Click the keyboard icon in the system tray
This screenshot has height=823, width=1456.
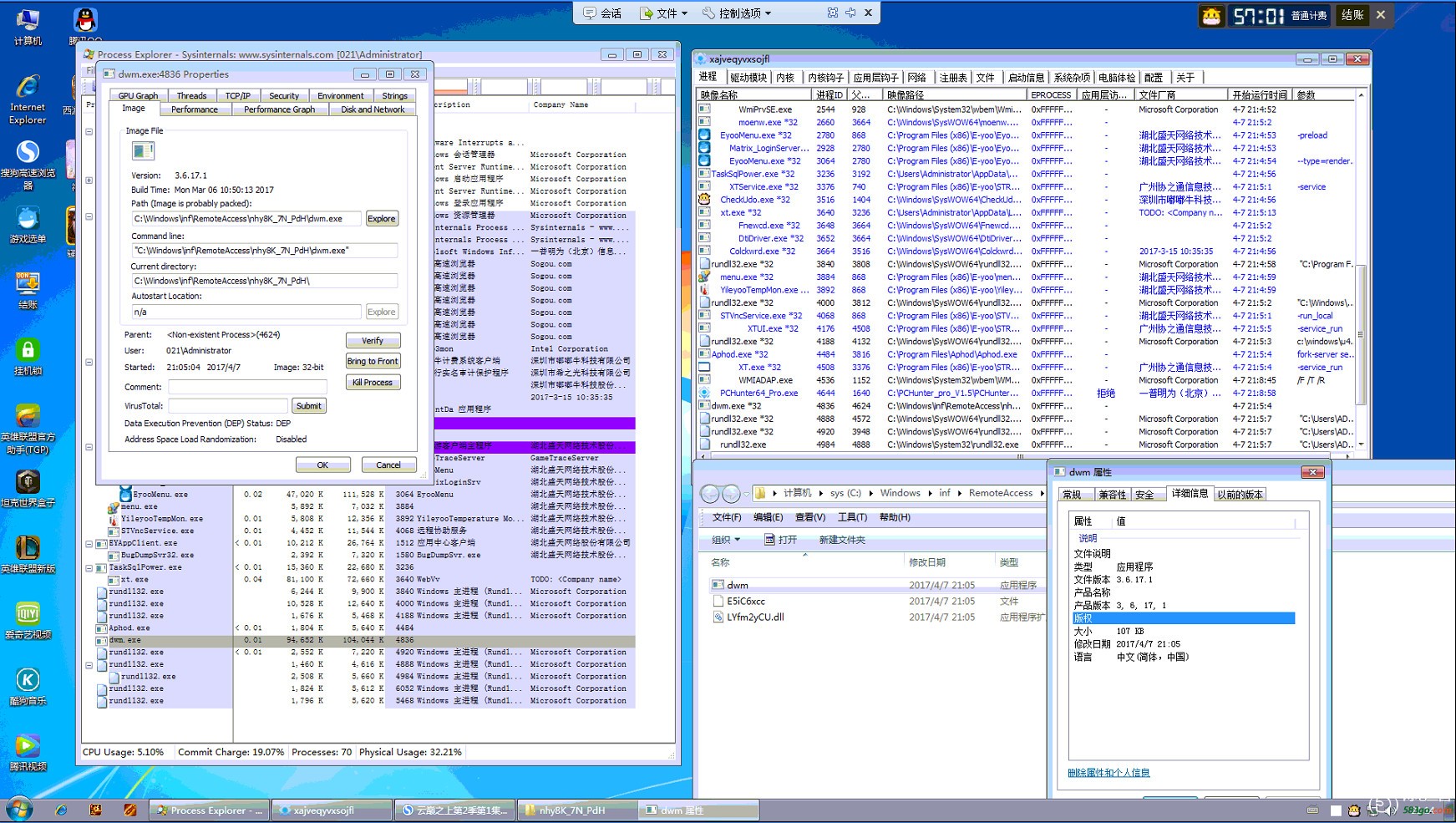[1312, 810]
